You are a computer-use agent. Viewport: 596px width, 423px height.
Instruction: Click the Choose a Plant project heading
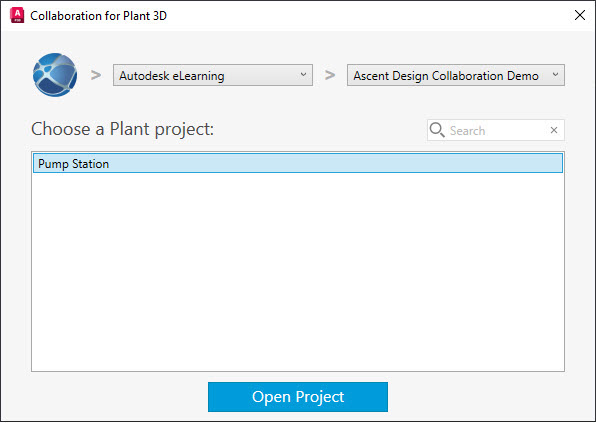click(122, 129)
